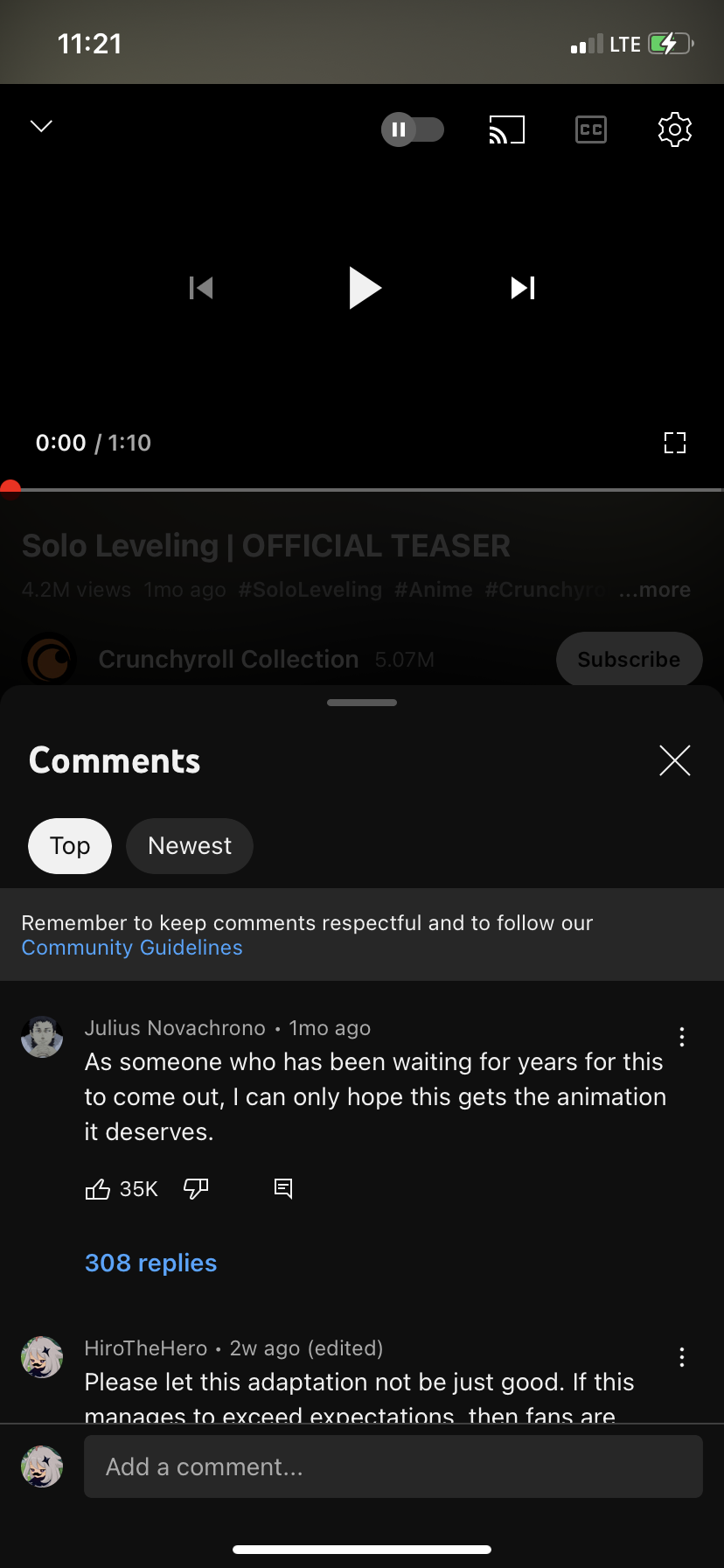This screenshot has height=1568, width=724.
Task: Open options menu for HiroTheHero's comment
Action: point(682,1357)
